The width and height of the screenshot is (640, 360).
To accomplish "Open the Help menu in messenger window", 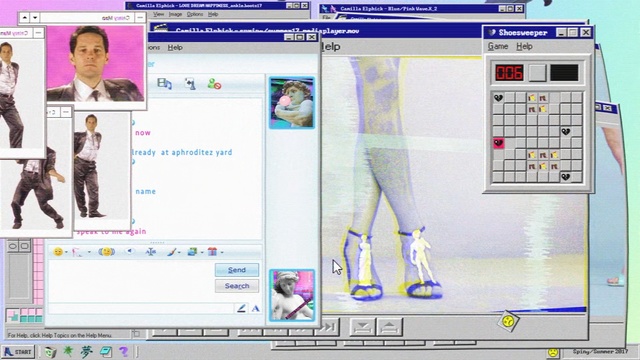I will (175, 47).
